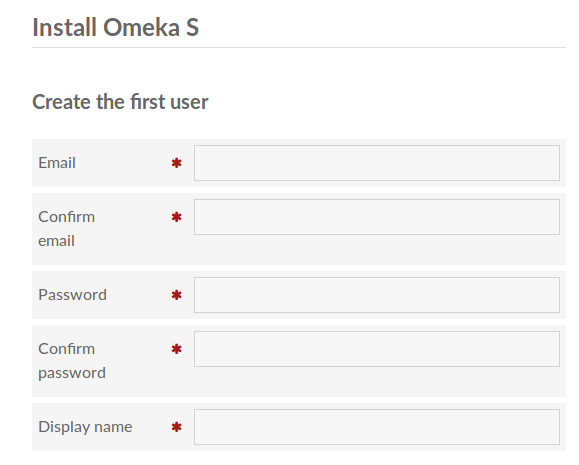The height and width of the screenshot is (465, 579).
Task: Focus the Display name input field
Action: pyautogui.click(x=377, y=427)
